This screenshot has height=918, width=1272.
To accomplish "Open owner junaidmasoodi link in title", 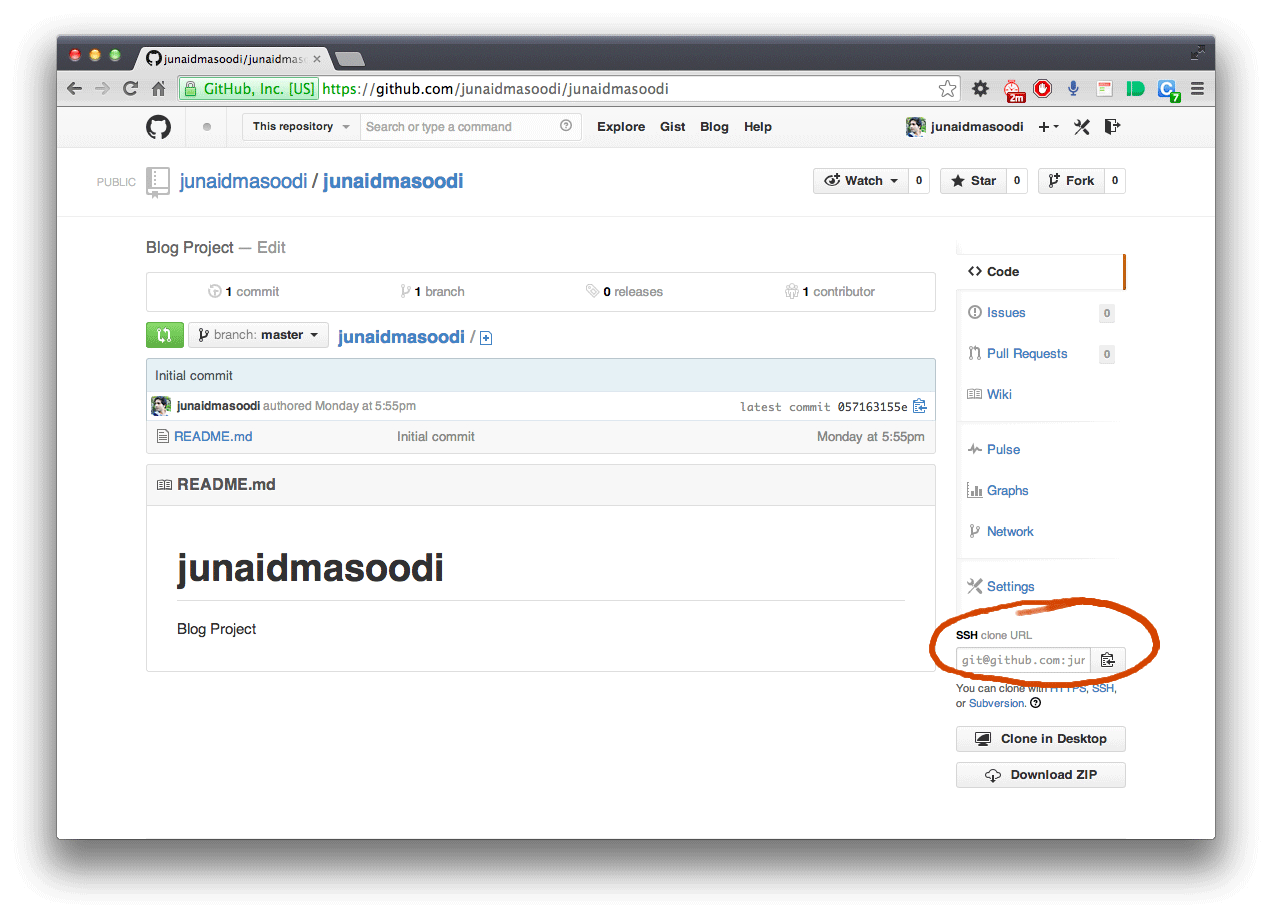I will tap(243, 181).
